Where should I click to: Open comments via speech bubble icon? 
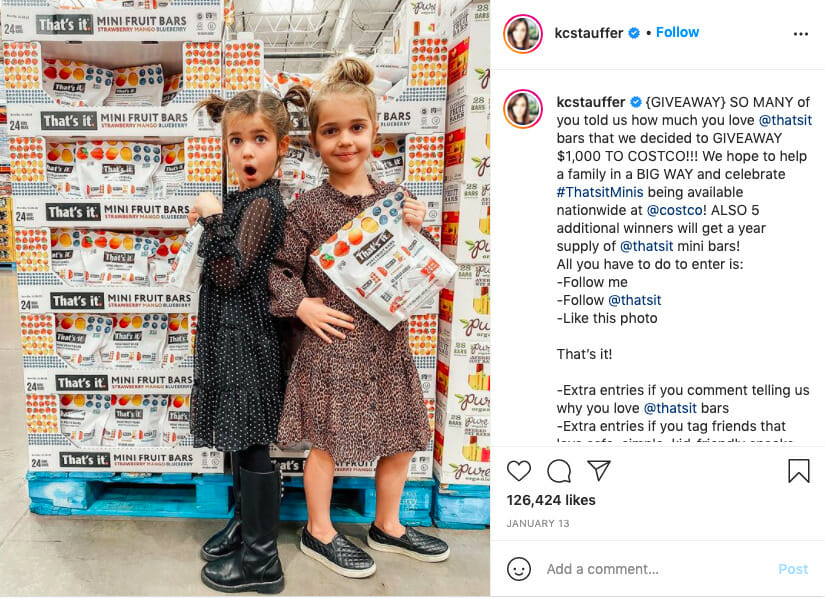click(x=559, y=471)
